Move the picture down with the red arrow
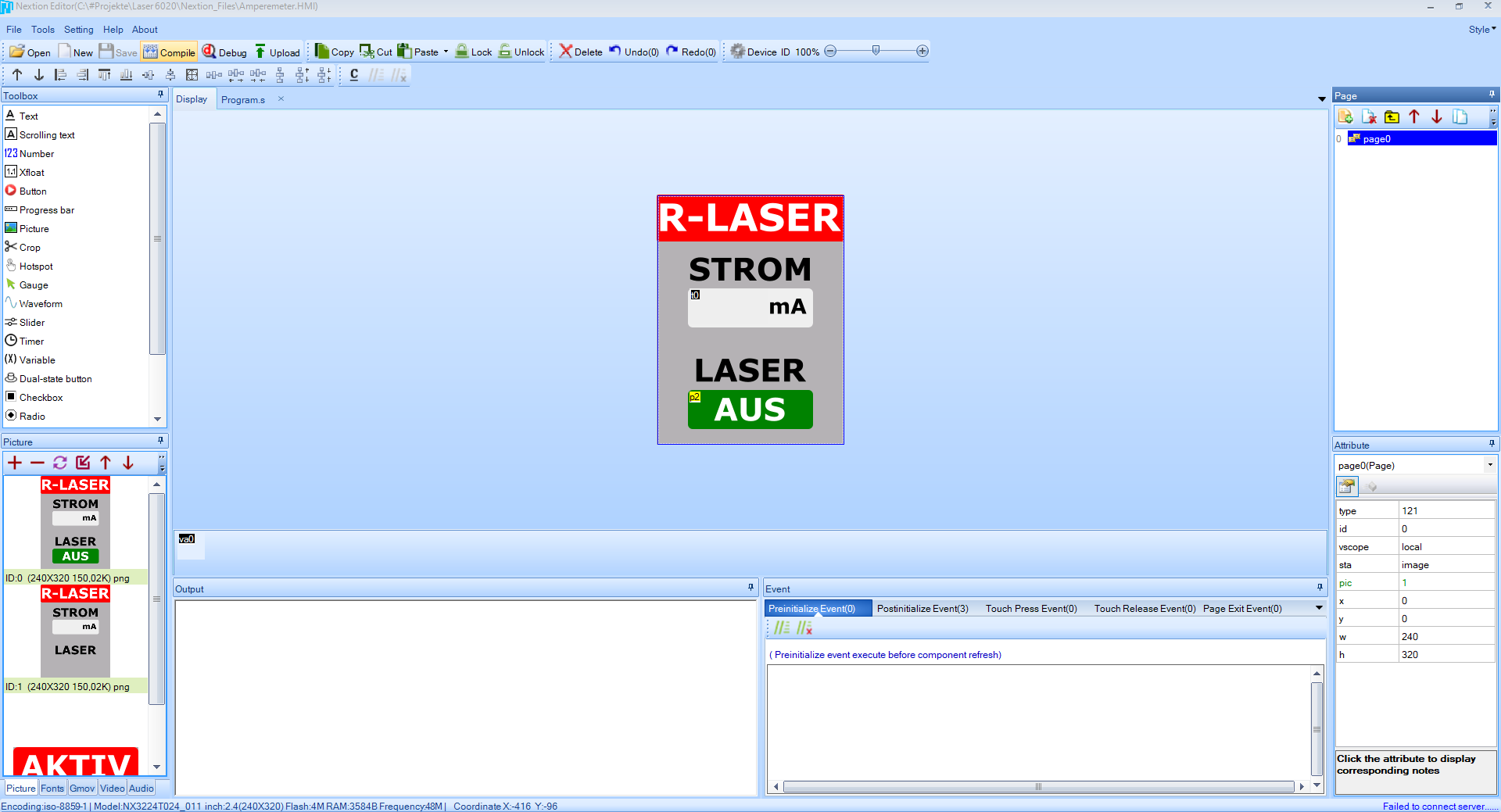 click(x=128, y=463)
